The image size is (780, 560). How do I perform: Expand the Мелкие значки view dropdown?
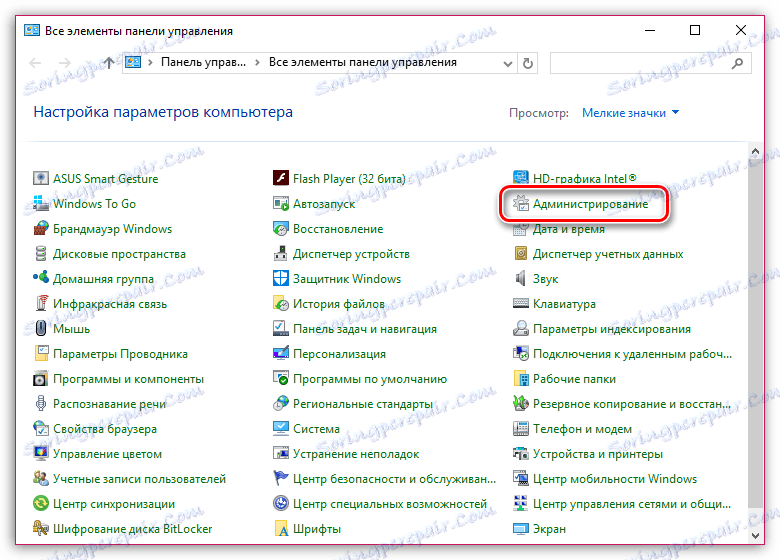click(630, 113)
